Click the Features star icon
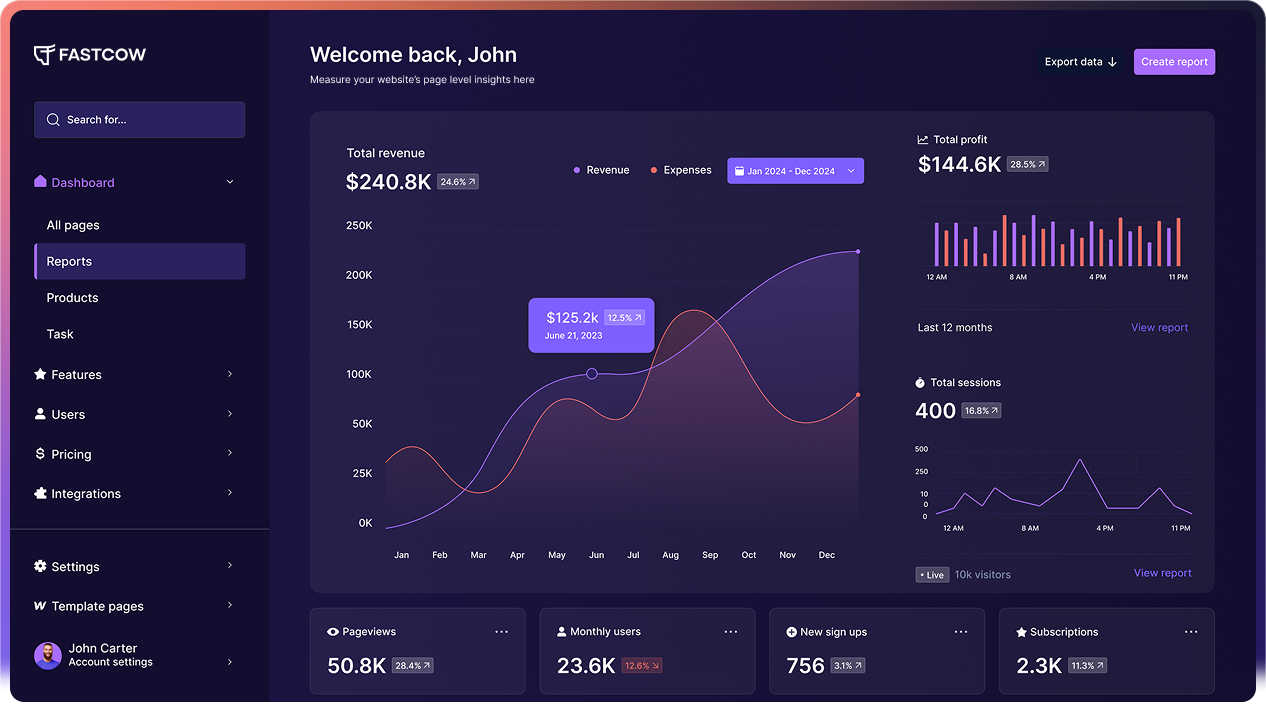The width and height of the screenshot is (1266, 712). pyautogui.click(x=38, y=374)
